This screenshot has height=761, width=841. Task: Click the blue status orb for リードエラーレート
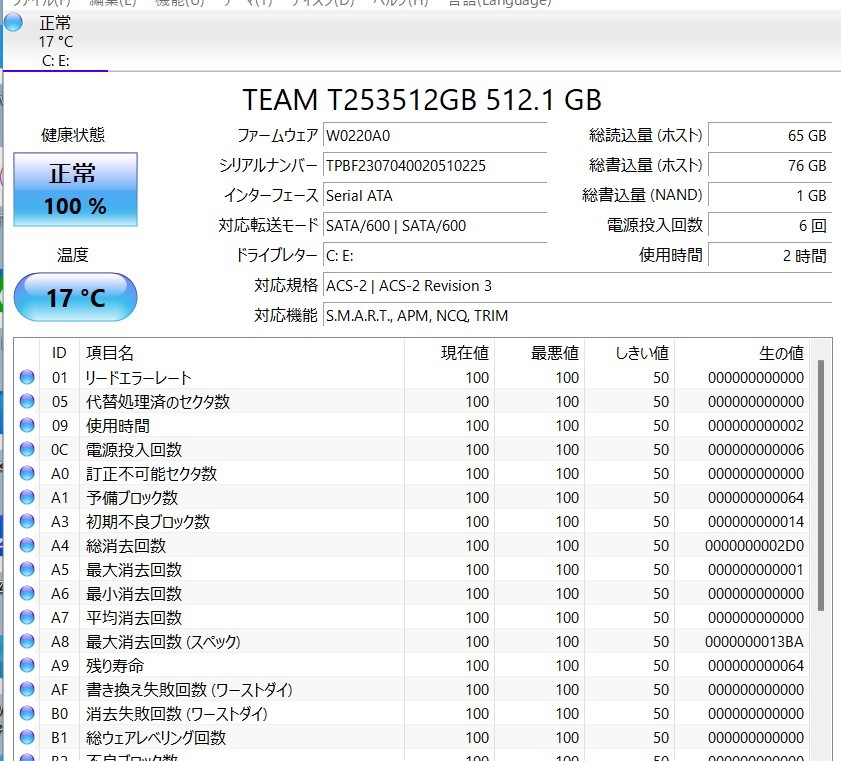coord(27,378)
